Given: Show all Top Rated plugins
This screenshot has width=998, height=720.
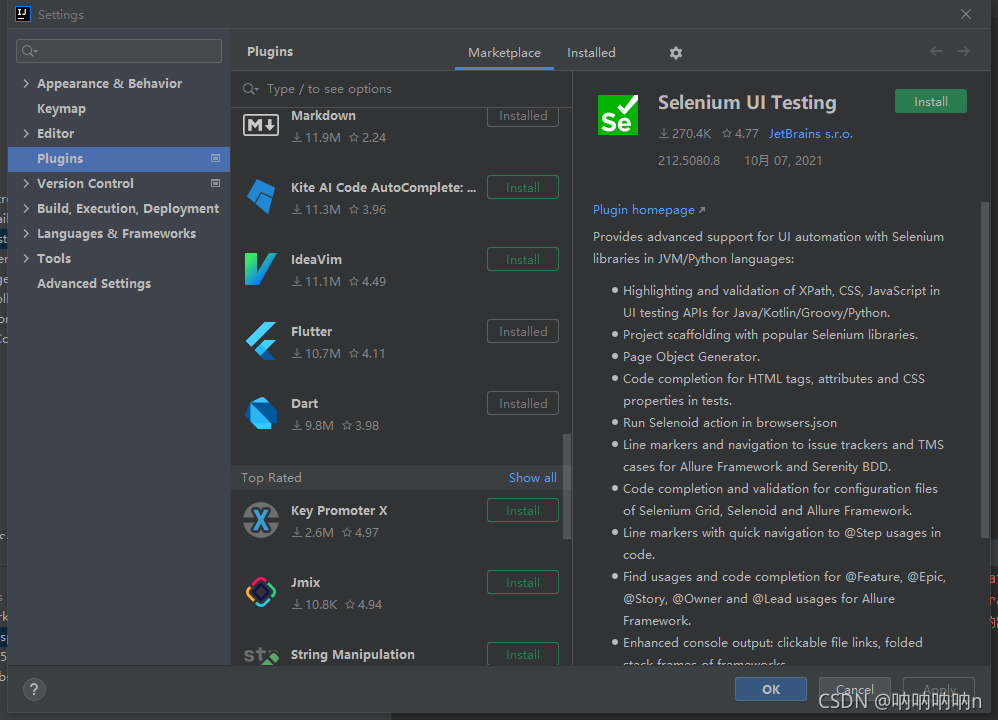Looking at the screenshot, I should click(532, 477).
